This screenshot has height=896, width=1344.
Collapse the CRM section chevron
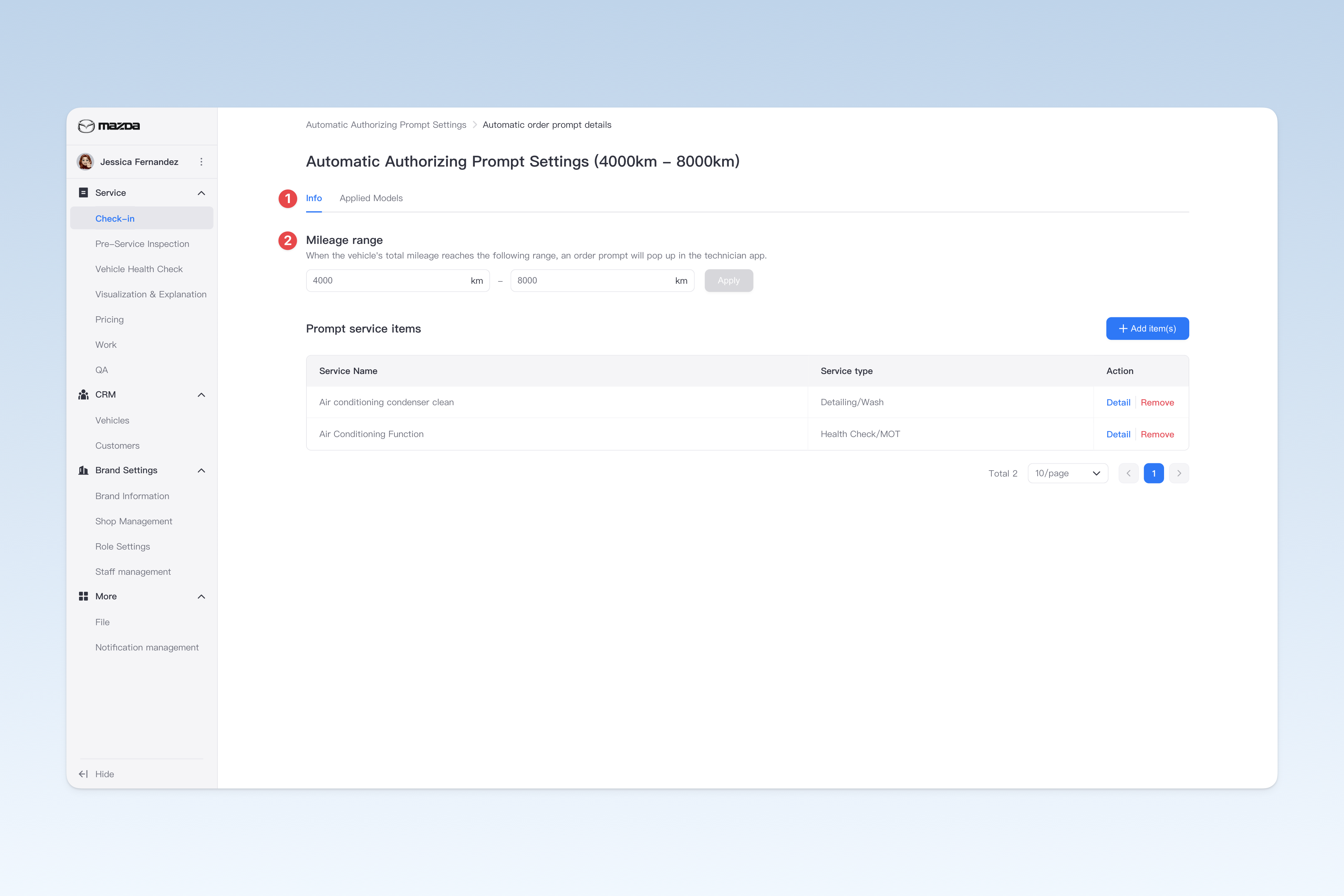(201, 395)
